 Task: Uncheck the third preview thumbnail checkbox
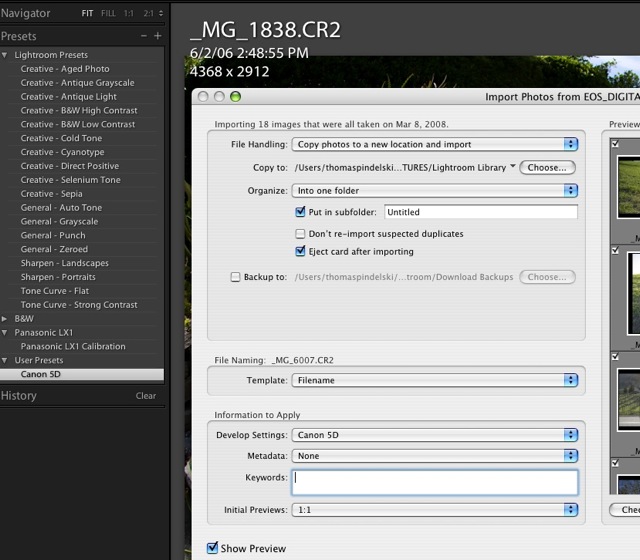[616, 357]
